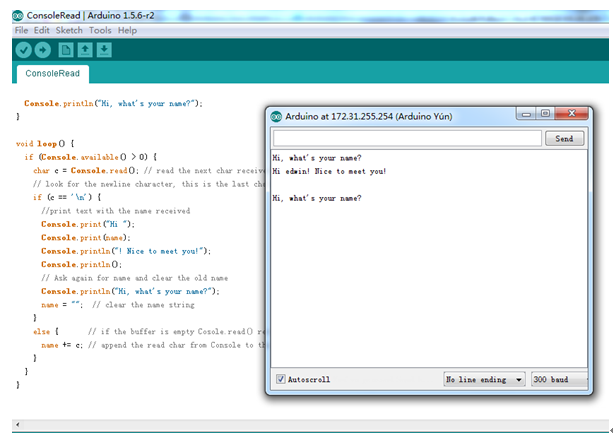The height and width of the screenshot is (435, 613).
Task: Click the 'void loop() {' code line
Action: coord(45,144)
